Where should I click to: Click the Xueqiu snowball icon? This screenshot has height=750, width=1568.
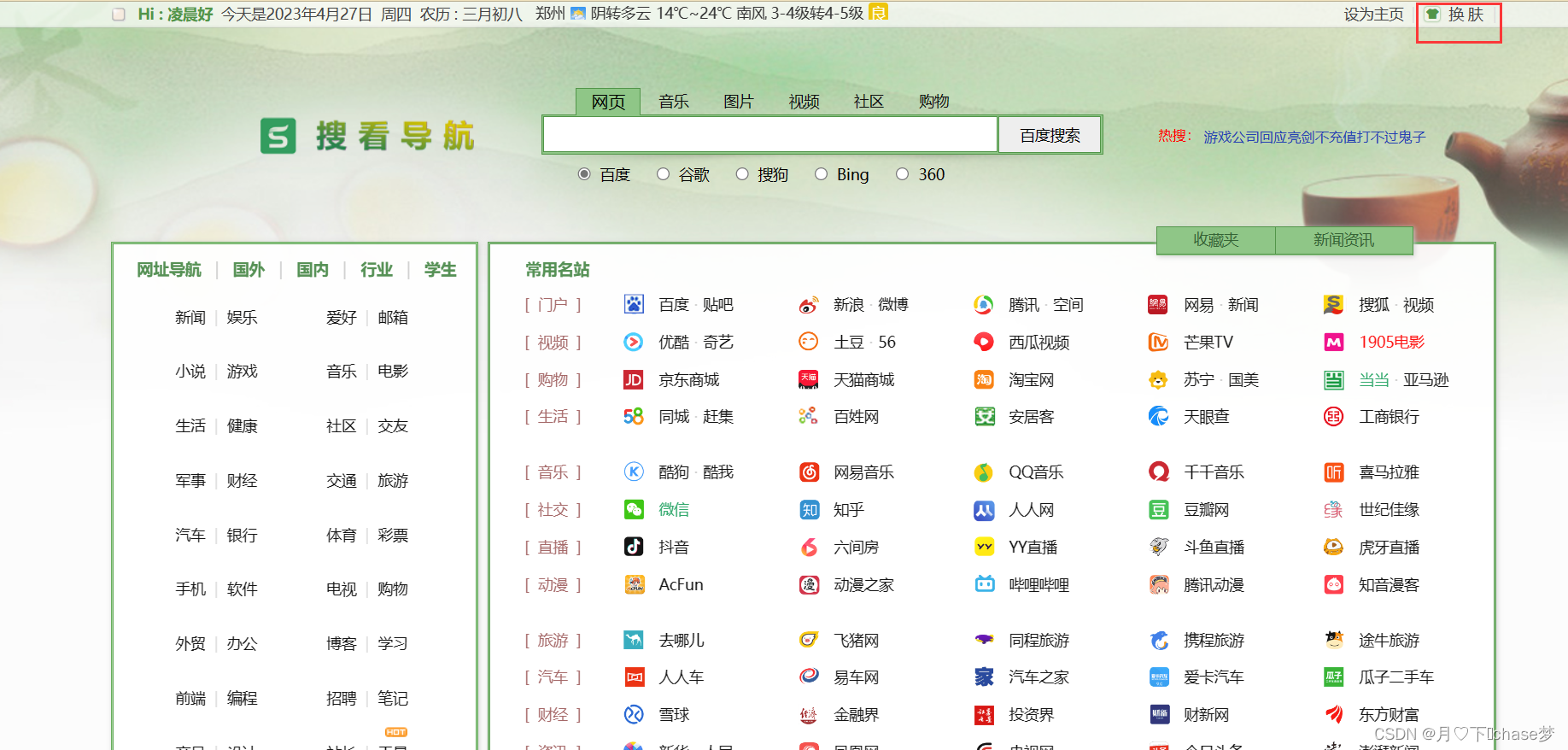pos(634,714)
